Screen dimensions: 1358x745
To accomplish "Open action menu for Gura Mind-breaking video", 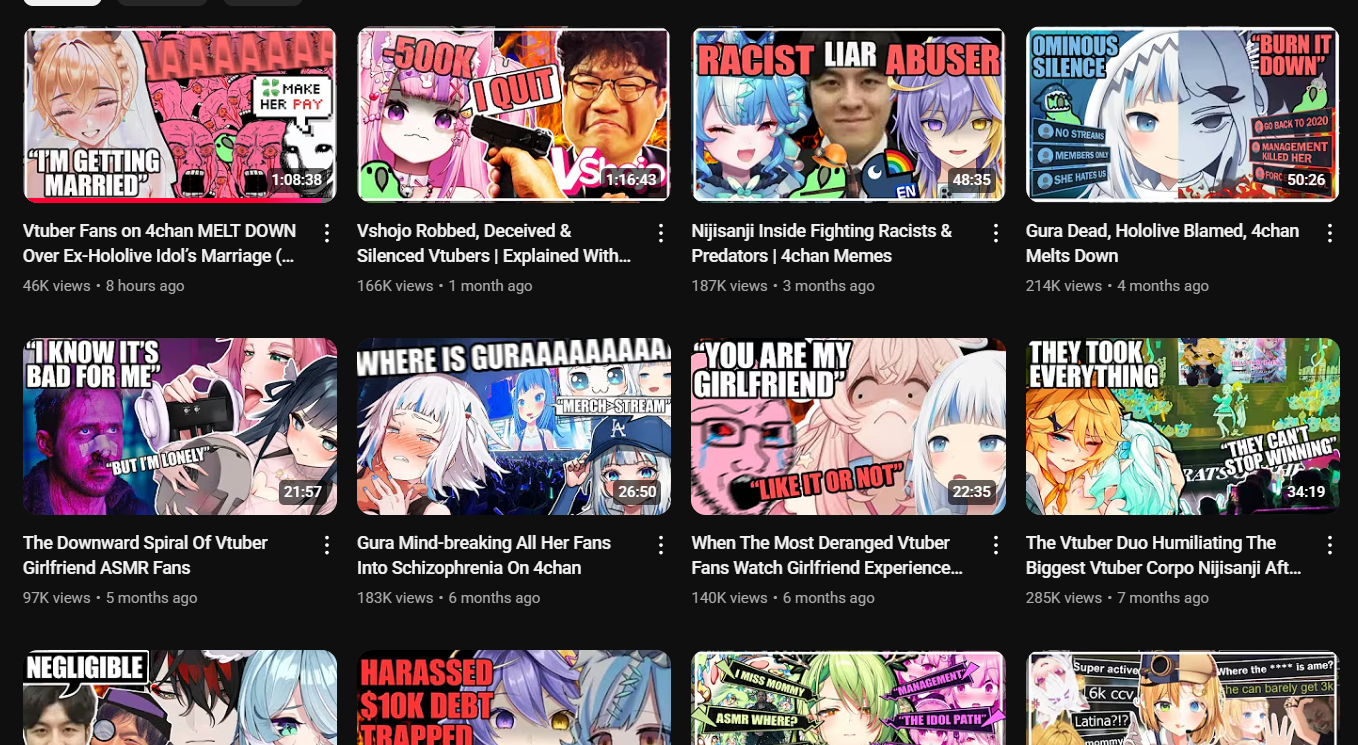I will [661, 545].
